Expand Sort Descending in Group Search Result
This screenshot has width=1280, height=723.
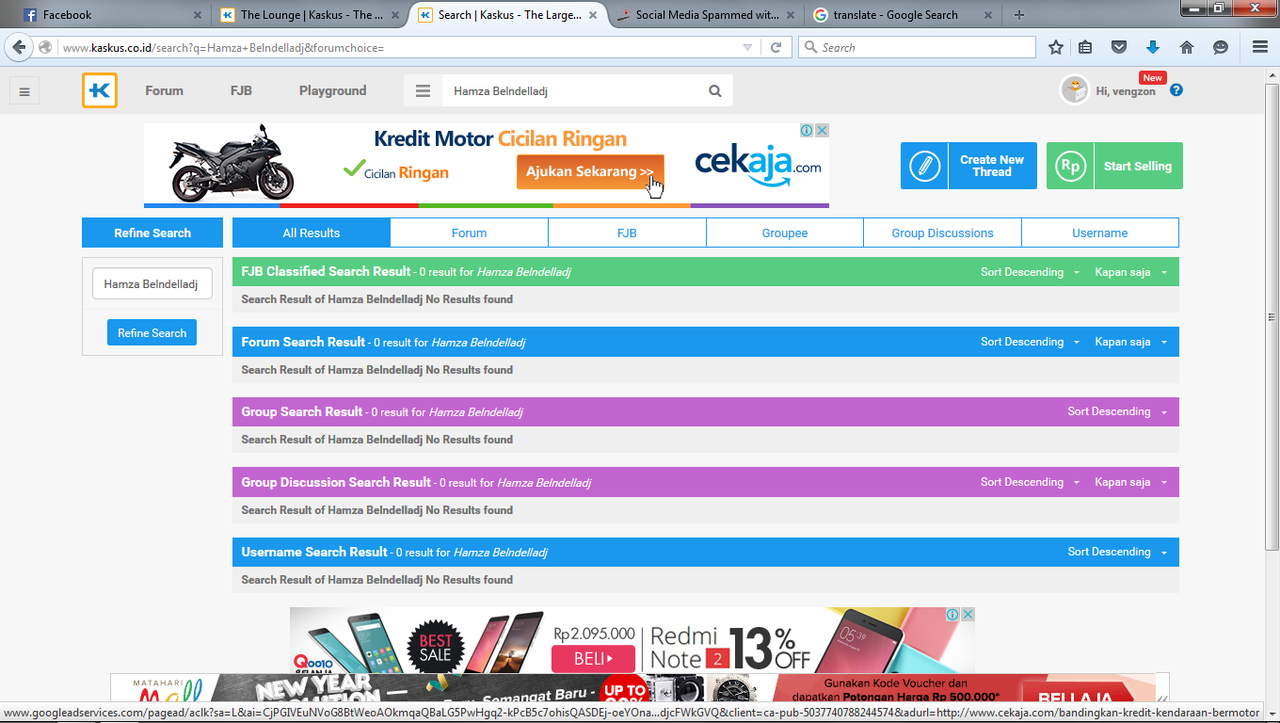[x=1117, y=412]
